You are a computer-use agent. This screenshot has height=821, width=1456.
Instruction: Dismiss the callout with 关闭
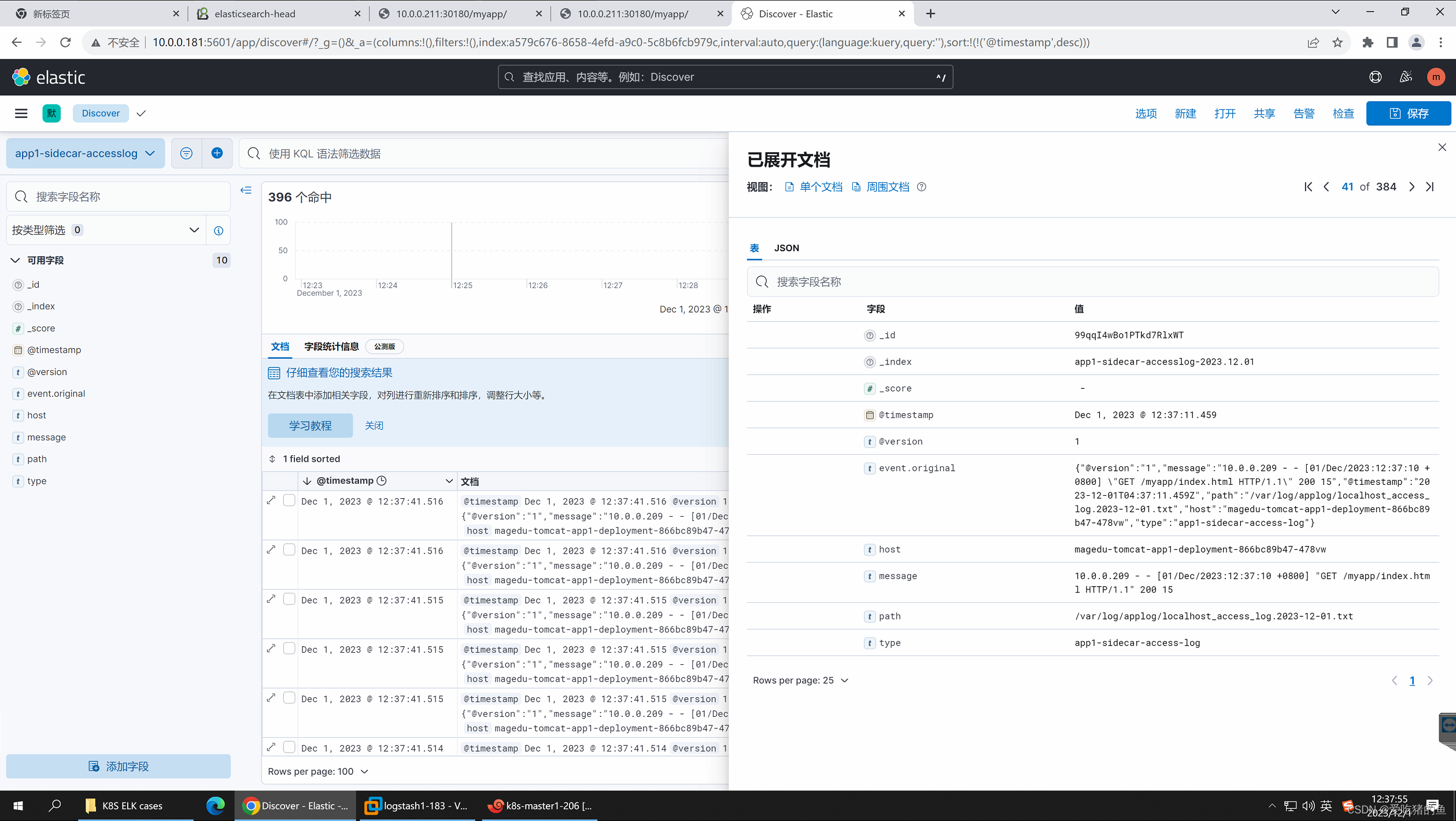(374, 426)
